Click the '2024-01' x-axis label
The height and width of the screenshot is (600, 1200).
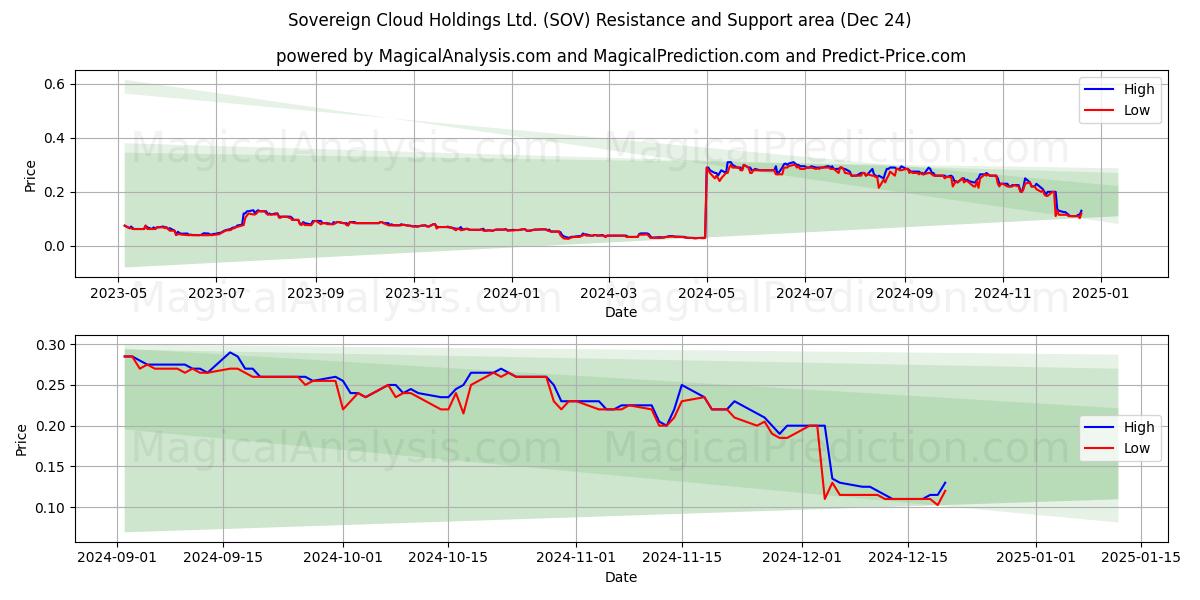512,293
